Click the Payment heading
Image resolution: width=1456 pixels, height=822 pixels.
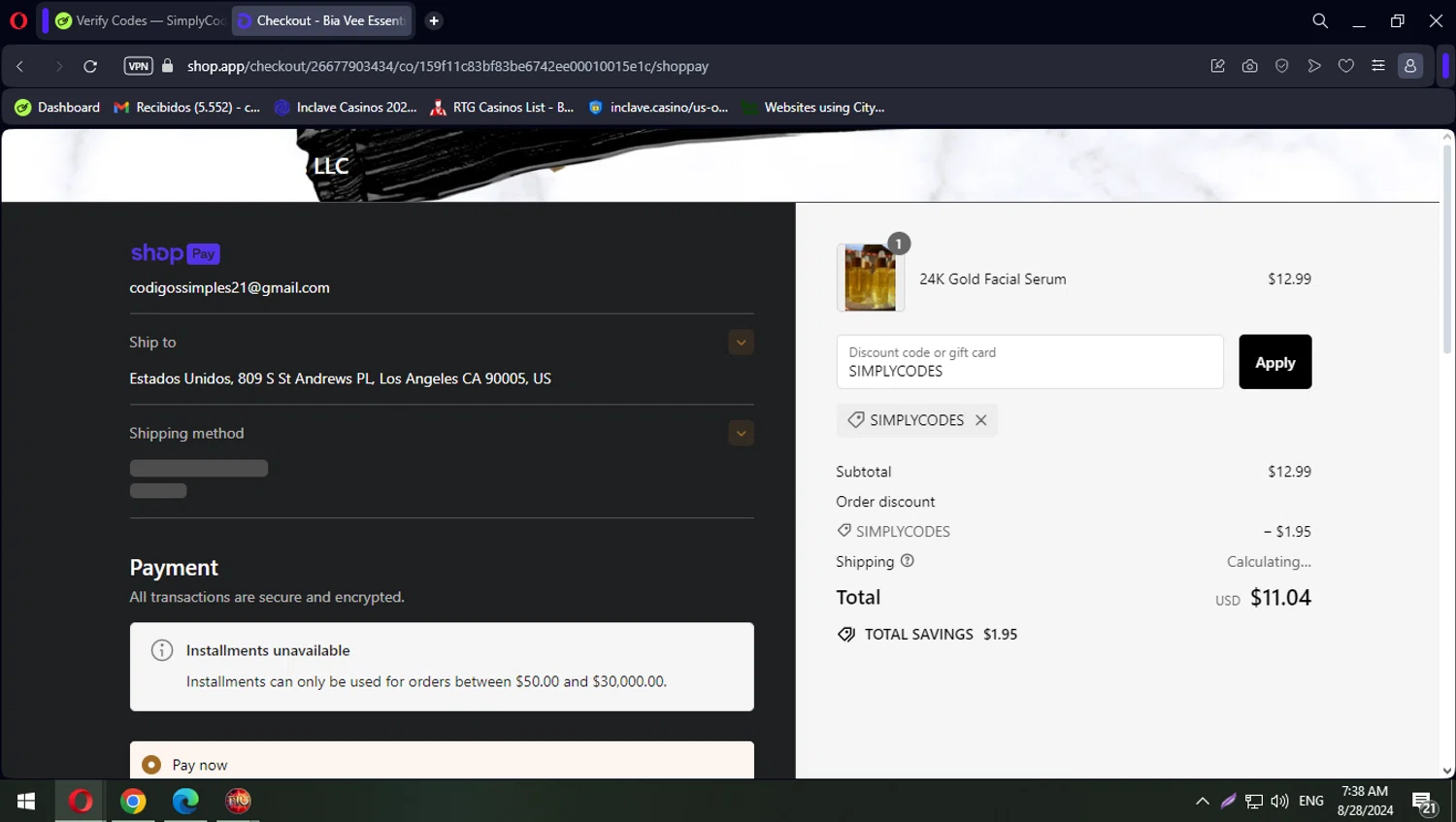click(174, 568)
